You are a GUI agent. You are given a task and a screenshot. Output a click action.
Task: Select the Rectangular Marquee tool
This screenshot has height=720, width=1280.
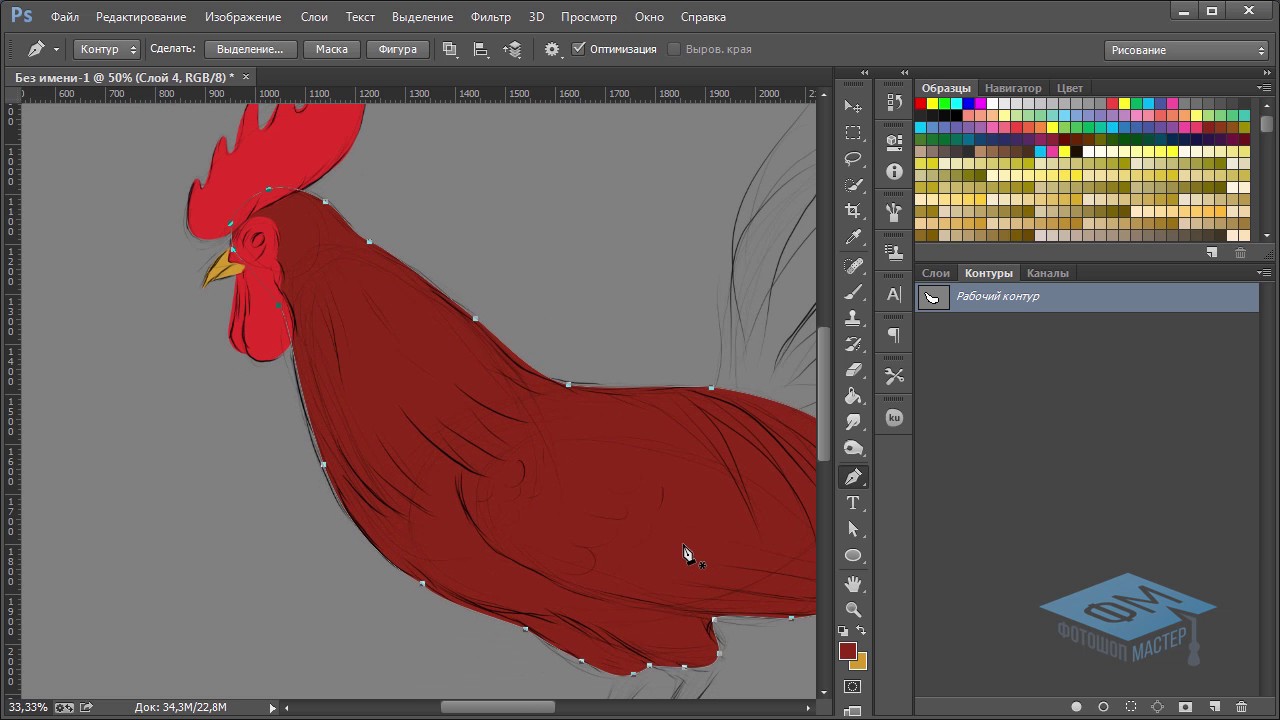coord(853,133)
